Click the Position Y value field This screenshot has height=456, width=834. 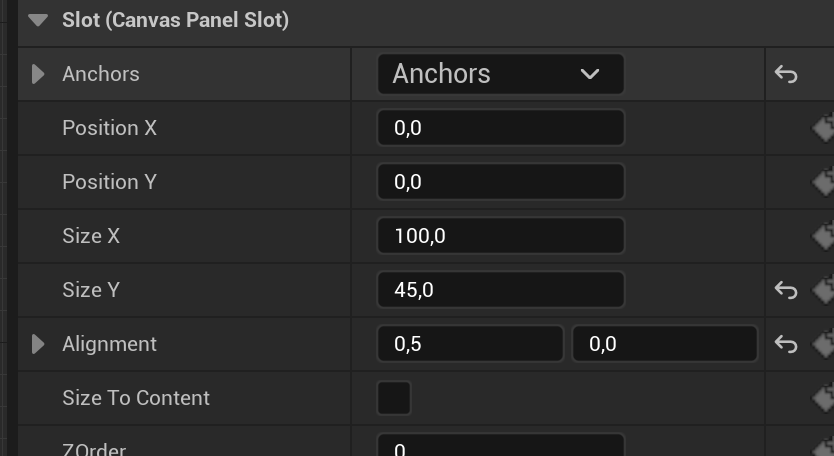tap(500, 182)
